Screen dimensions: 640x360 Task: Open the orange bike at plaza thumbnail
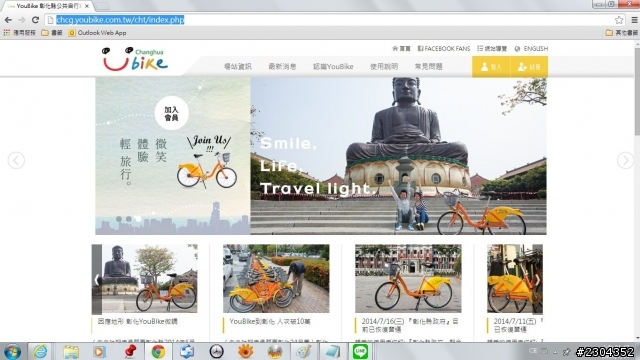click(x=408, y=278)
